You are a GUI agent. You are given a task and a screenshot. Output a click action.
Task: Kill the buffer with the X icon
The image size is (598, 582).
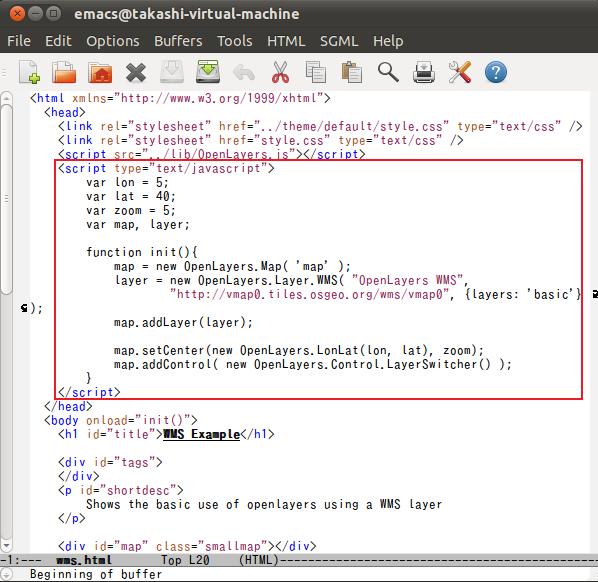[x=136, y=72]
